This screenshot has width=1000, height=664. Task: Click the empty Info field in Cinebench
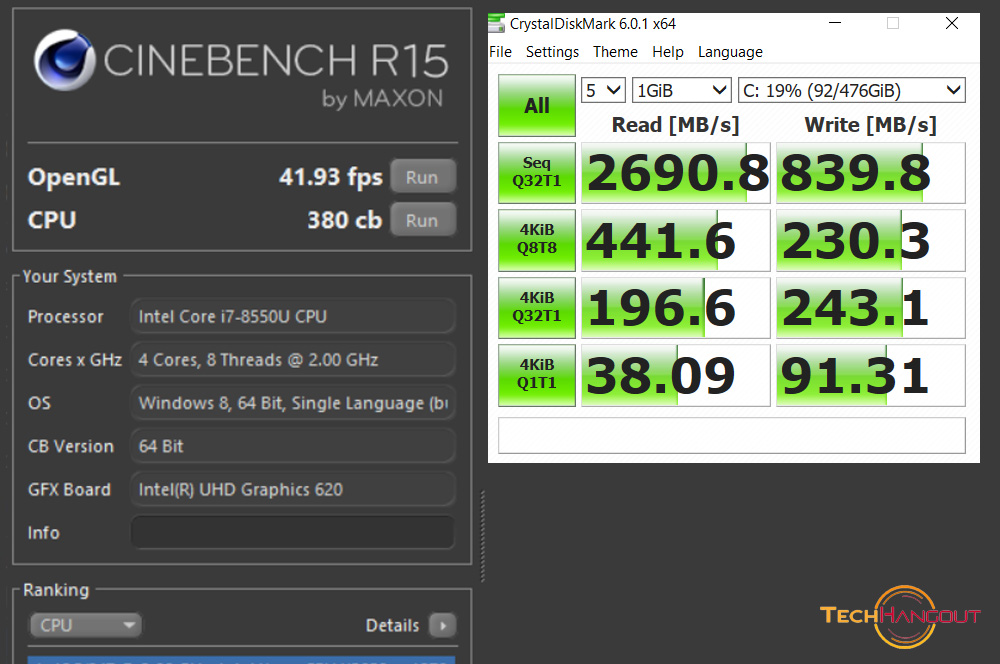(293, 533)
